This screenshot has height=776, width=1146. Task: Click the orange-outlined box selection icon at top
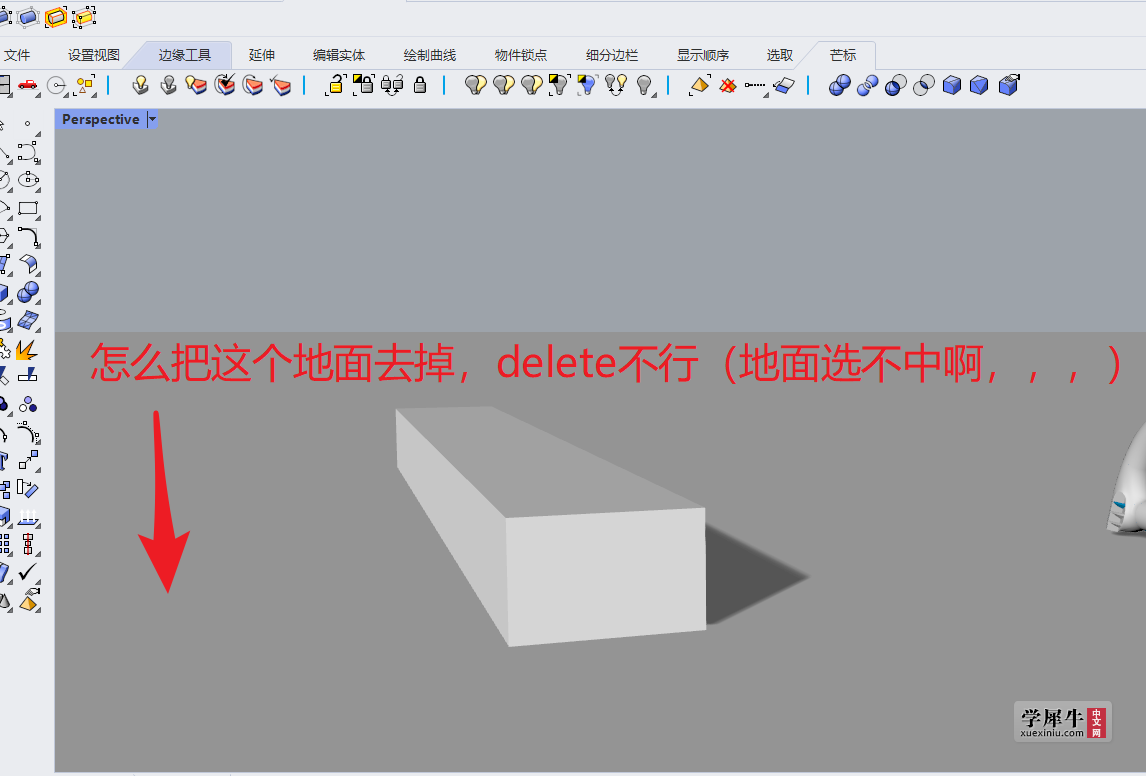click(x=56, y=16)
